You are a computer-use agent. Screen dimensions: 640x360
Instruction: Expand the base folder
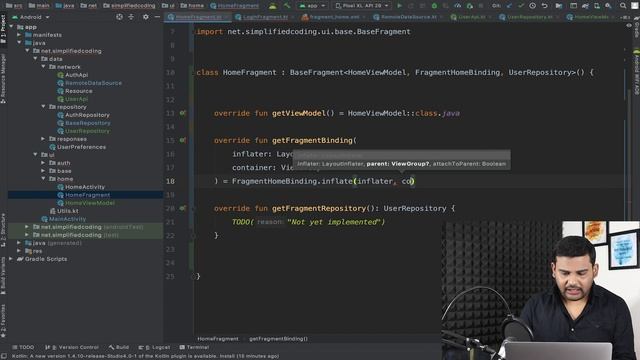pos(43,171)
